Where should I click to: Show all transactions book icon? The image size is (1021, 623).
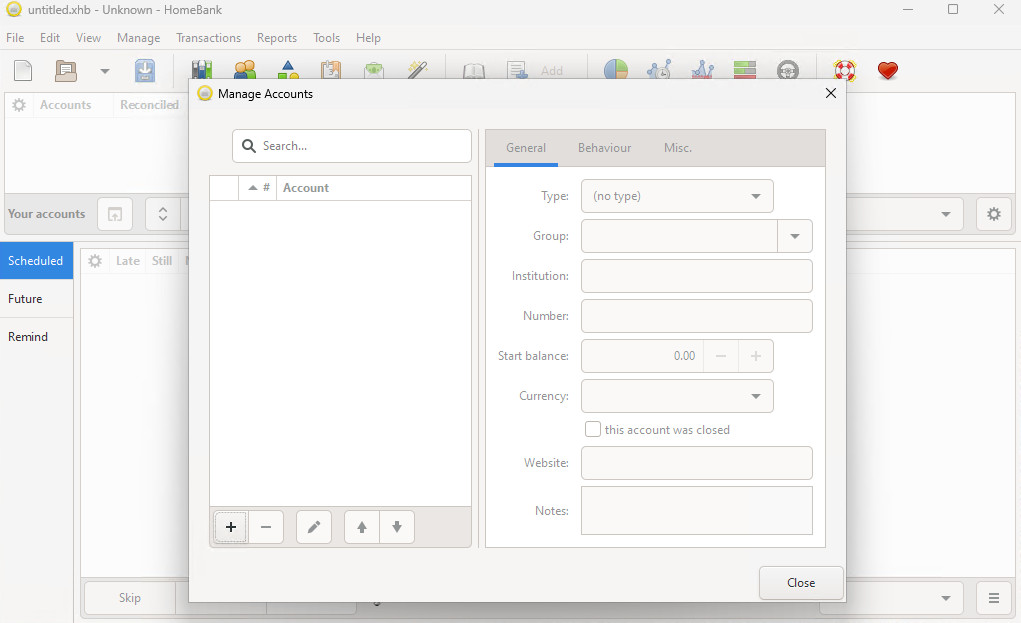pyautogui.click(x=473, y=70)
